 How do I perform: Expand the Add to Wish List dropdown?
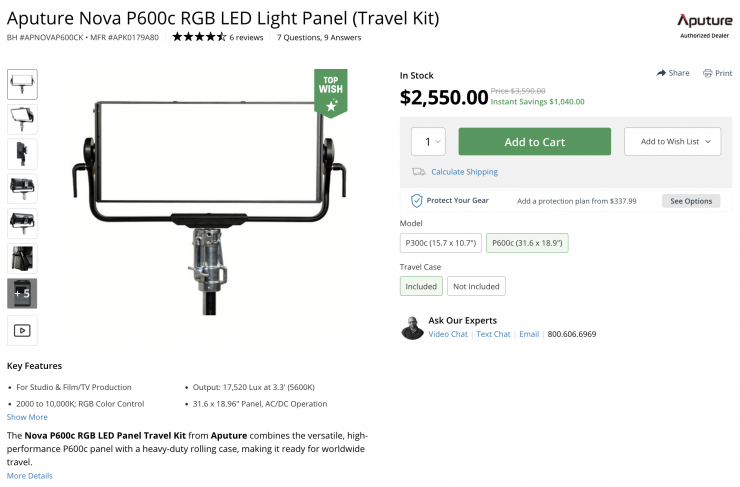pyautogui.click(x=672, y=142)
